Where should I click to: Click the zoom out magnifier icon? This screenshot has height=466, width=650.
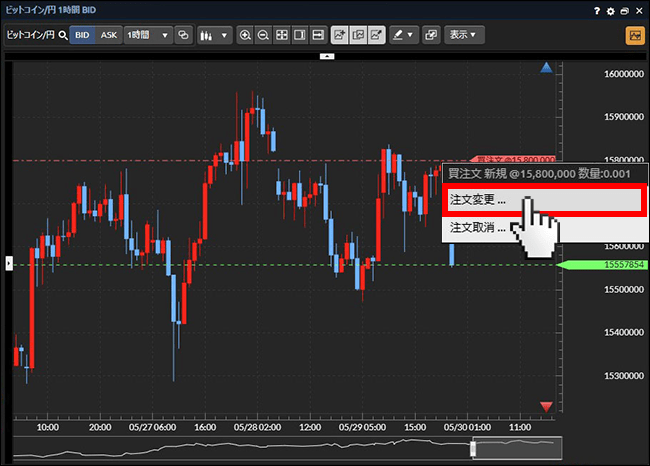(264, 35)
